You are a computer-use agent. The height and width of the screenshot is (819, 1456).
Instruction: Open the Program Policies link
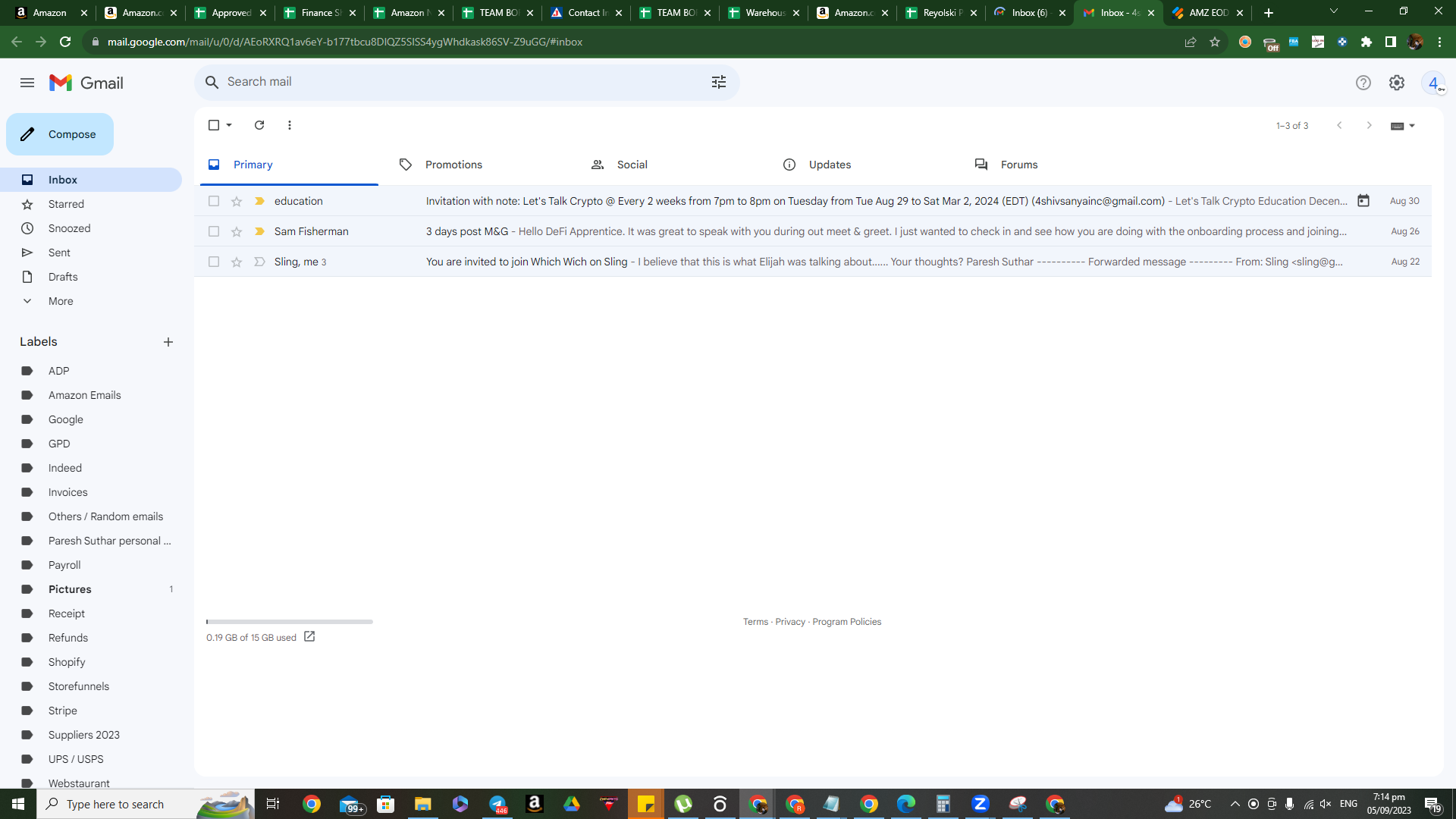[847, 622]
